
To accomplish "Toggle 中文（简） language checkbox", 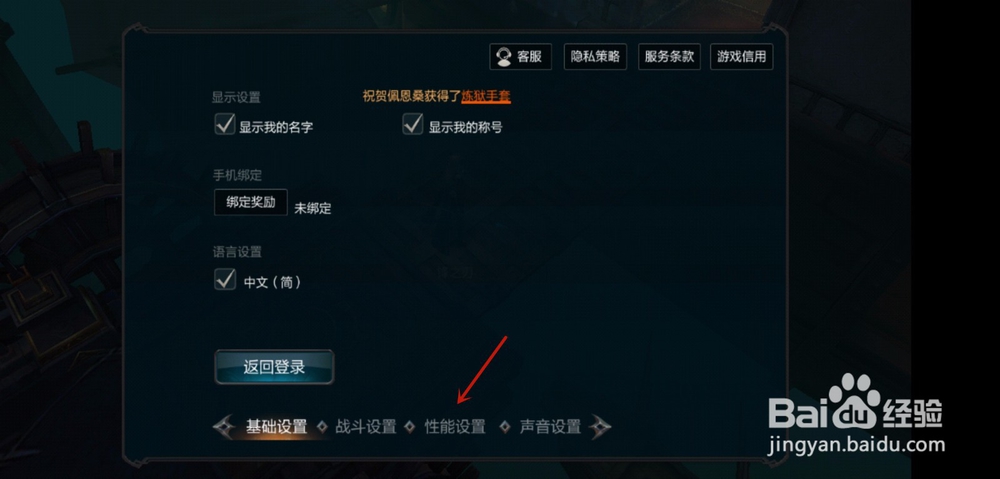I will [225, 279].
